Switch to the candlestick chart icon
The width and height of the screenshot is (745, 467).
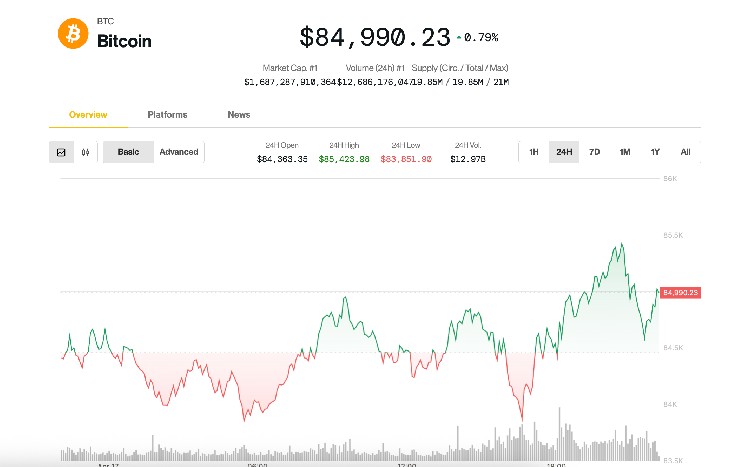[x=85, y=152]
